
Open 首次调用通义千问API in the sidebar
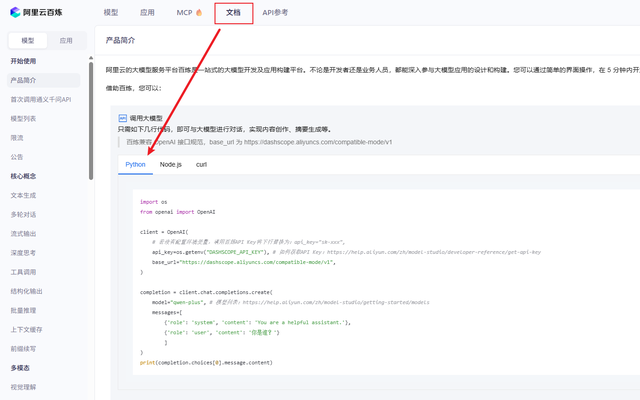[x=41, y=100]
